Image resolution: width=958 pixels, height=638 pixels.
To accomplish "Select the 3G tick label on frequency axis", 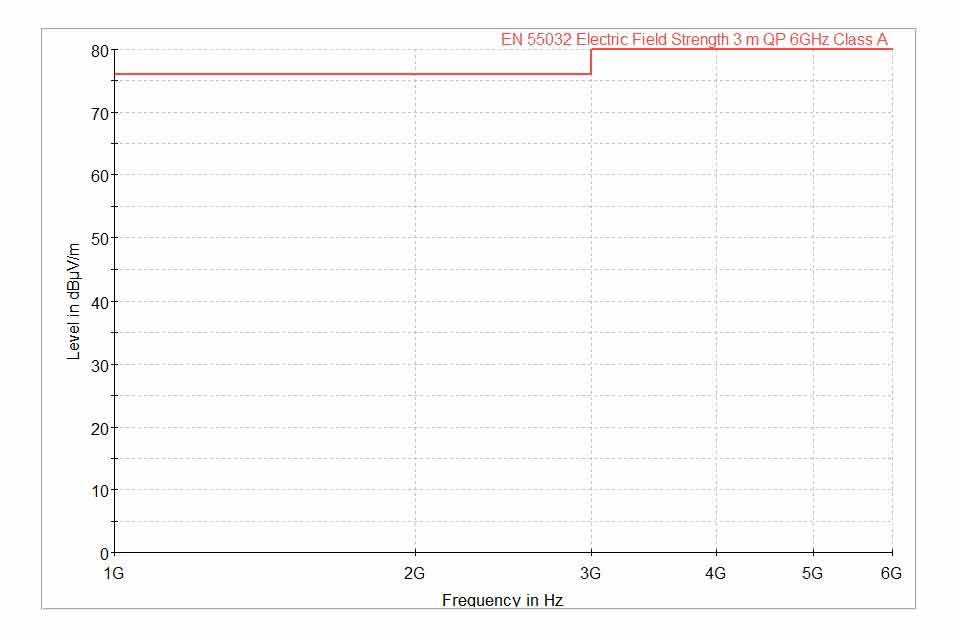I will pos(591,574).
